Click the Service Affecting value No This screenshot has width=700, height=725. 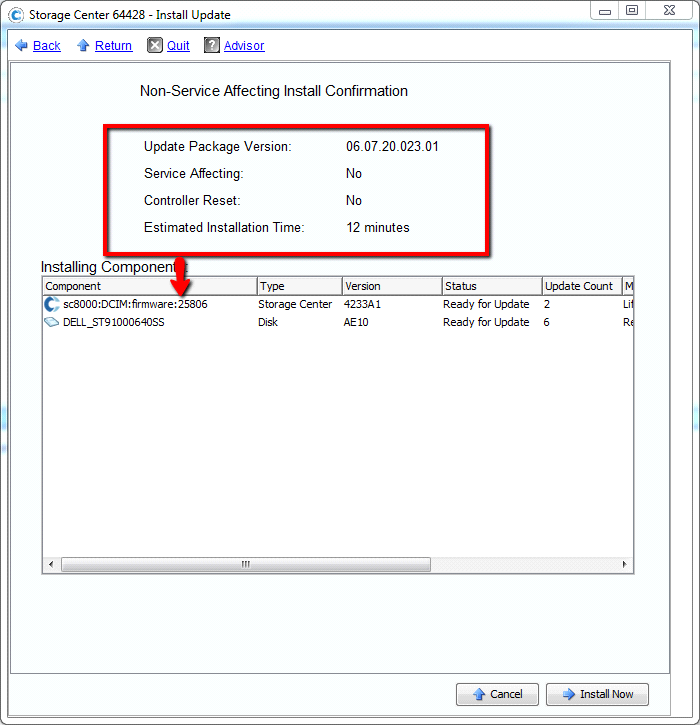[x=354, y=173]
